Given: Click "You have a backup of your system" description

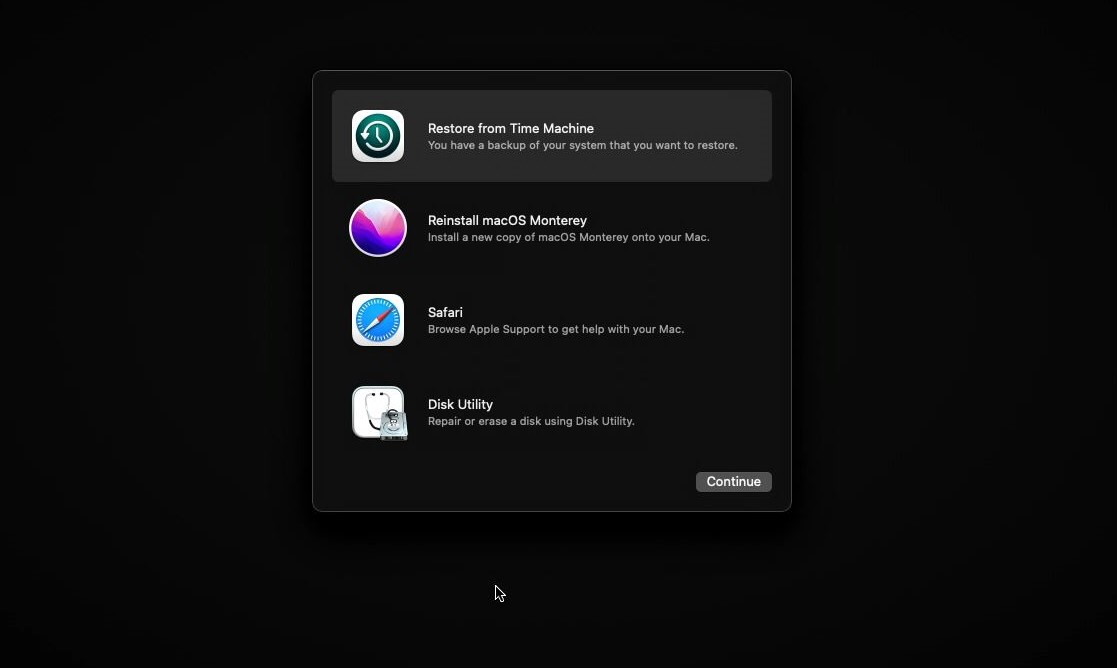Looking at the screenshot, I should coord(582,146).
